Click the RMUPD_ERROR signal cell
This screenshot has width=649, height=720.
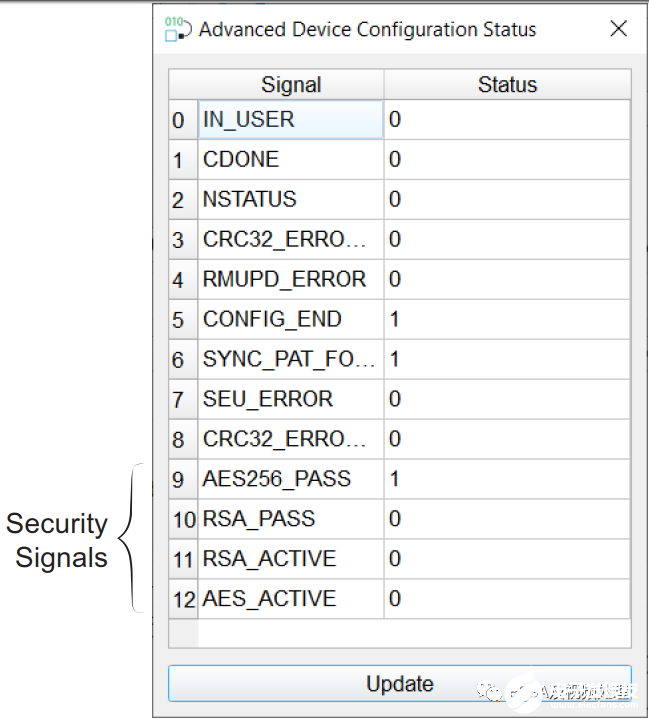[290, 280]
